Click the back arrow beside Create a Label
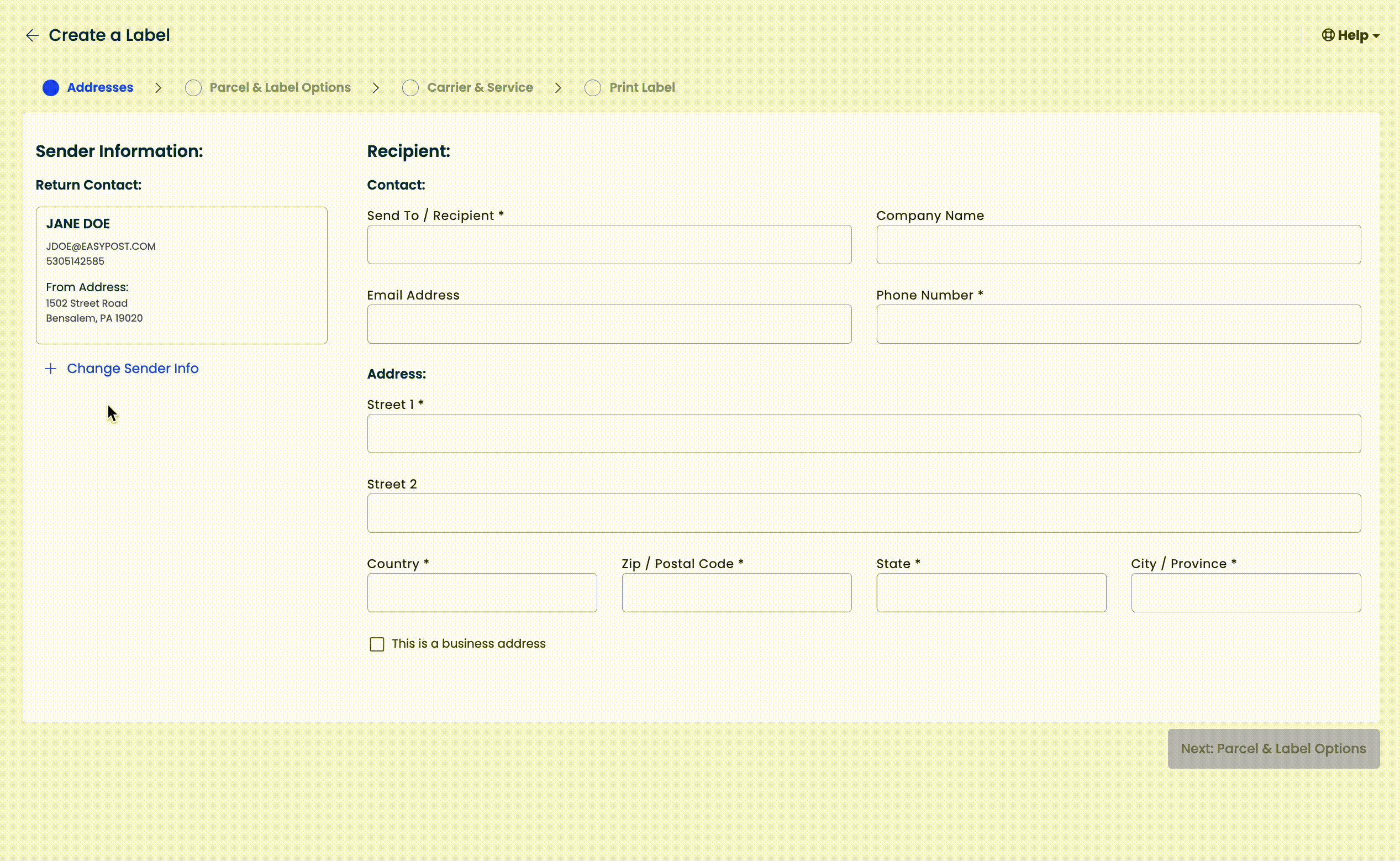Viewport: 1400px width, 861px height. pos(32,35)
